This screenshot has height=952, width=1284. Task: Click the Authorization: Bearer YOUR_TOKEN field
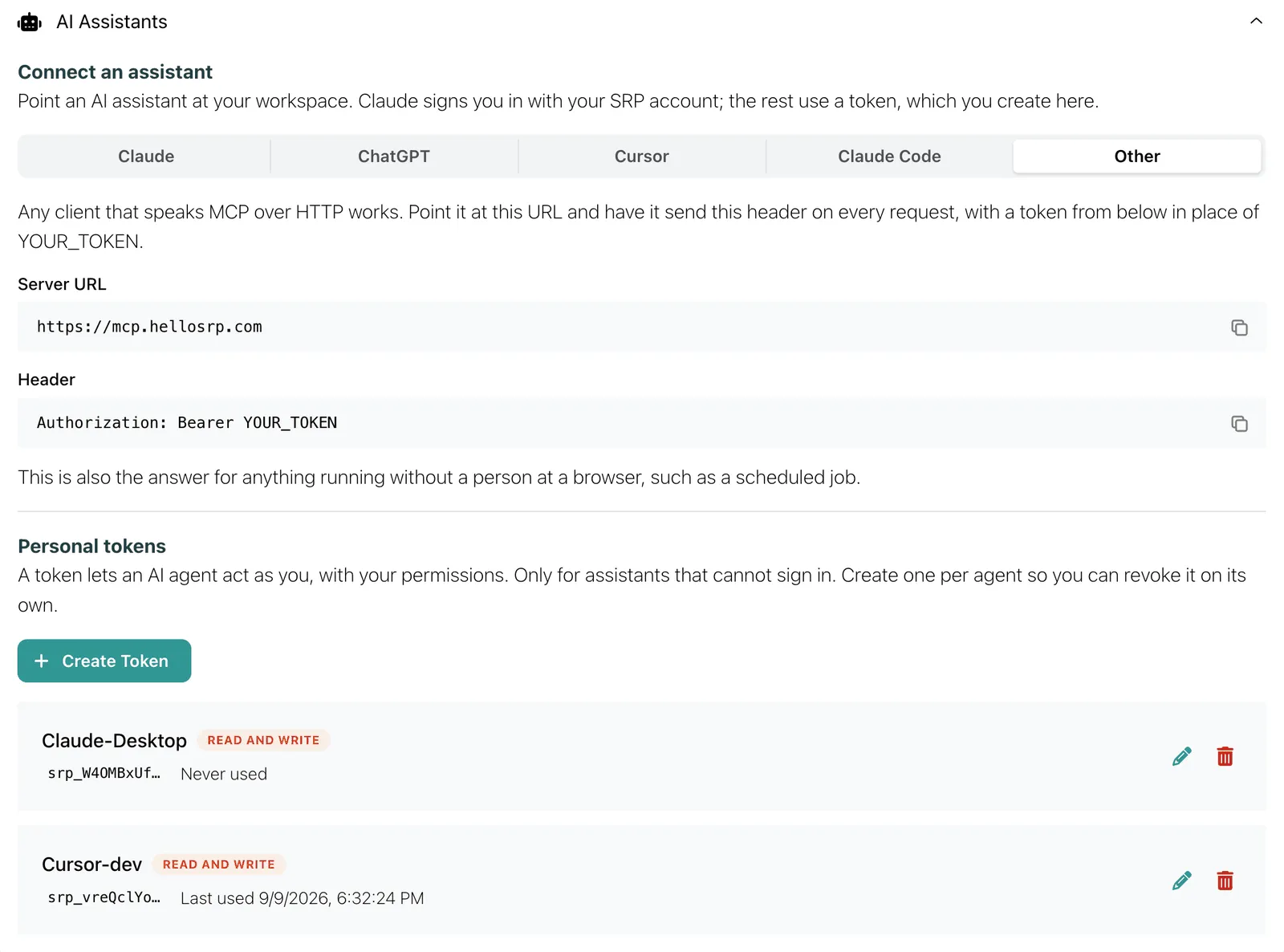(642, 424)
